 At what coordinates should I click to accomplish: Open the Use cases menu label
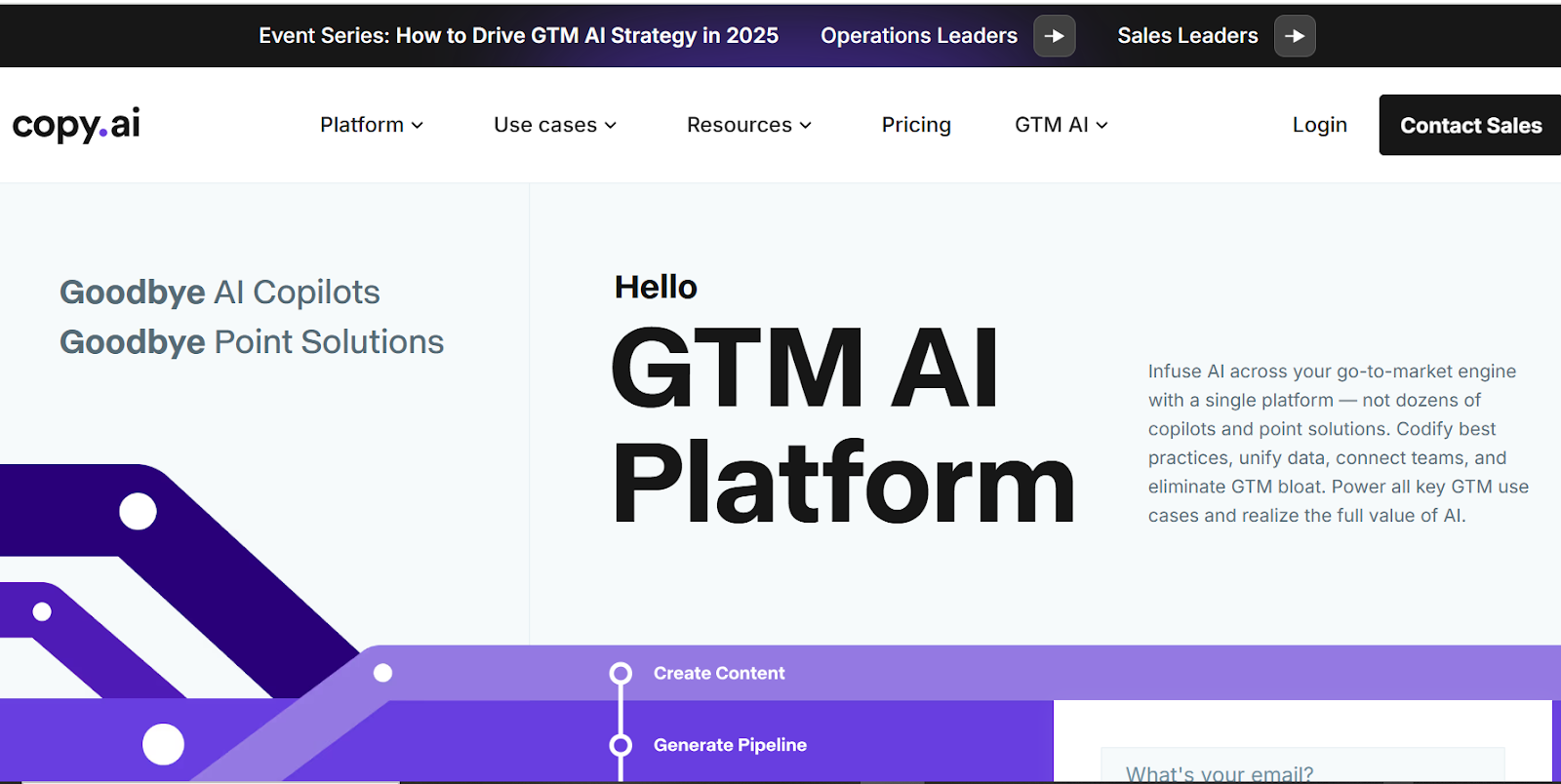pos(545,125)
